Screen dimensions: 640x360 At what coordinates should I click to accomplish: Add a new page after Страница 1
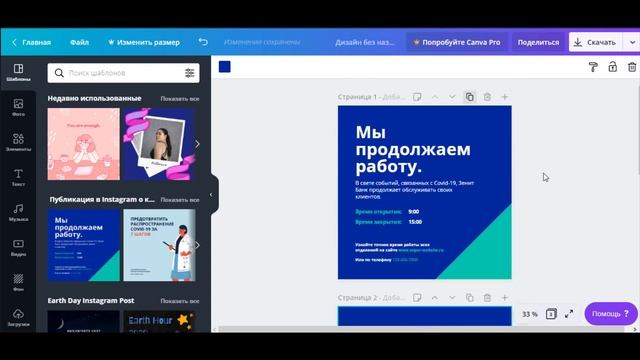pyautogui.click(x=504, y=97)
